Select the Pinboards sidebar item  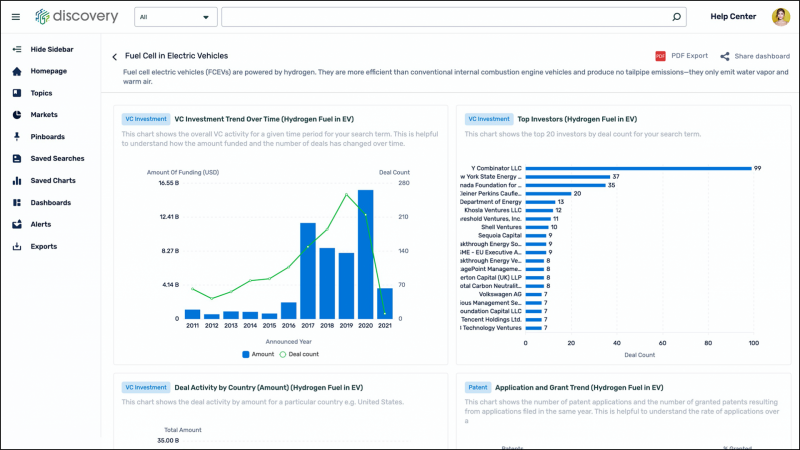point(47,136)
